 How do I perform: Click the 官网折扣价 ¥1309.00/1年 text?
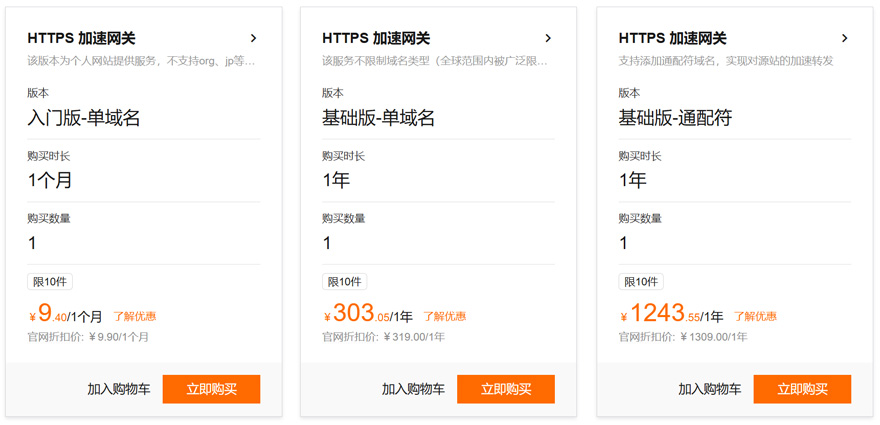pos(683,337)
